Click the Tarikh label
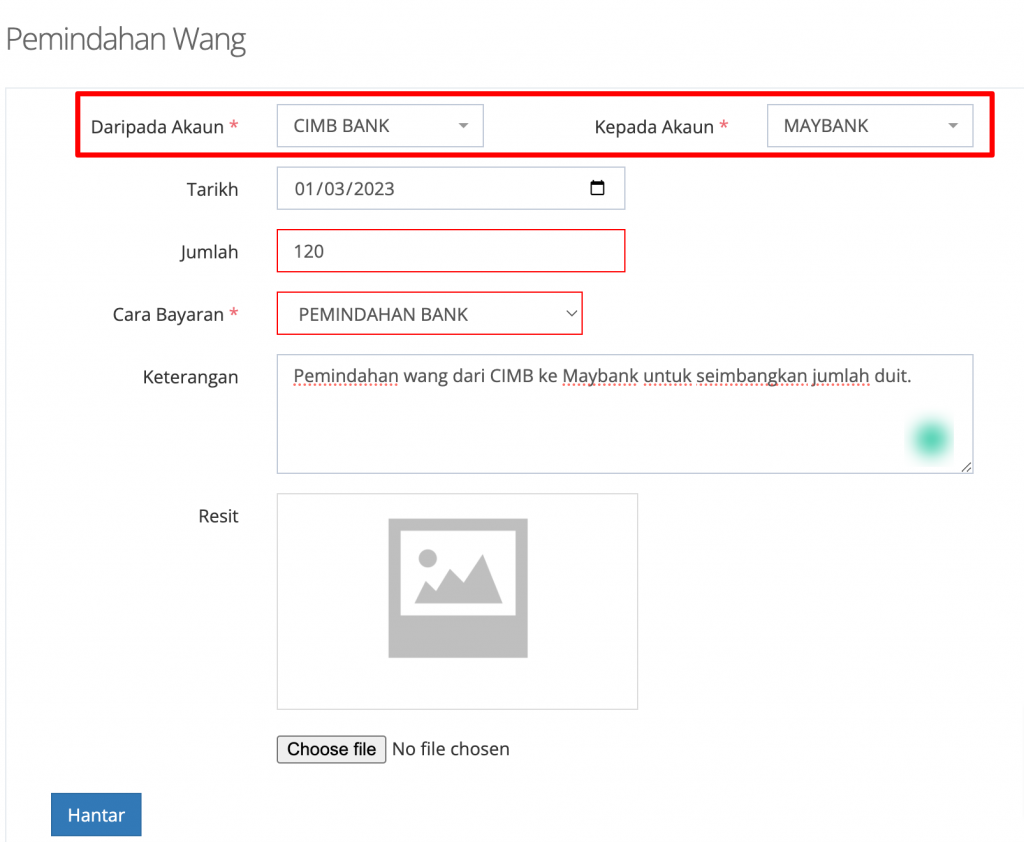Screen dimensions: 1024x842 [x=212, y=189]
